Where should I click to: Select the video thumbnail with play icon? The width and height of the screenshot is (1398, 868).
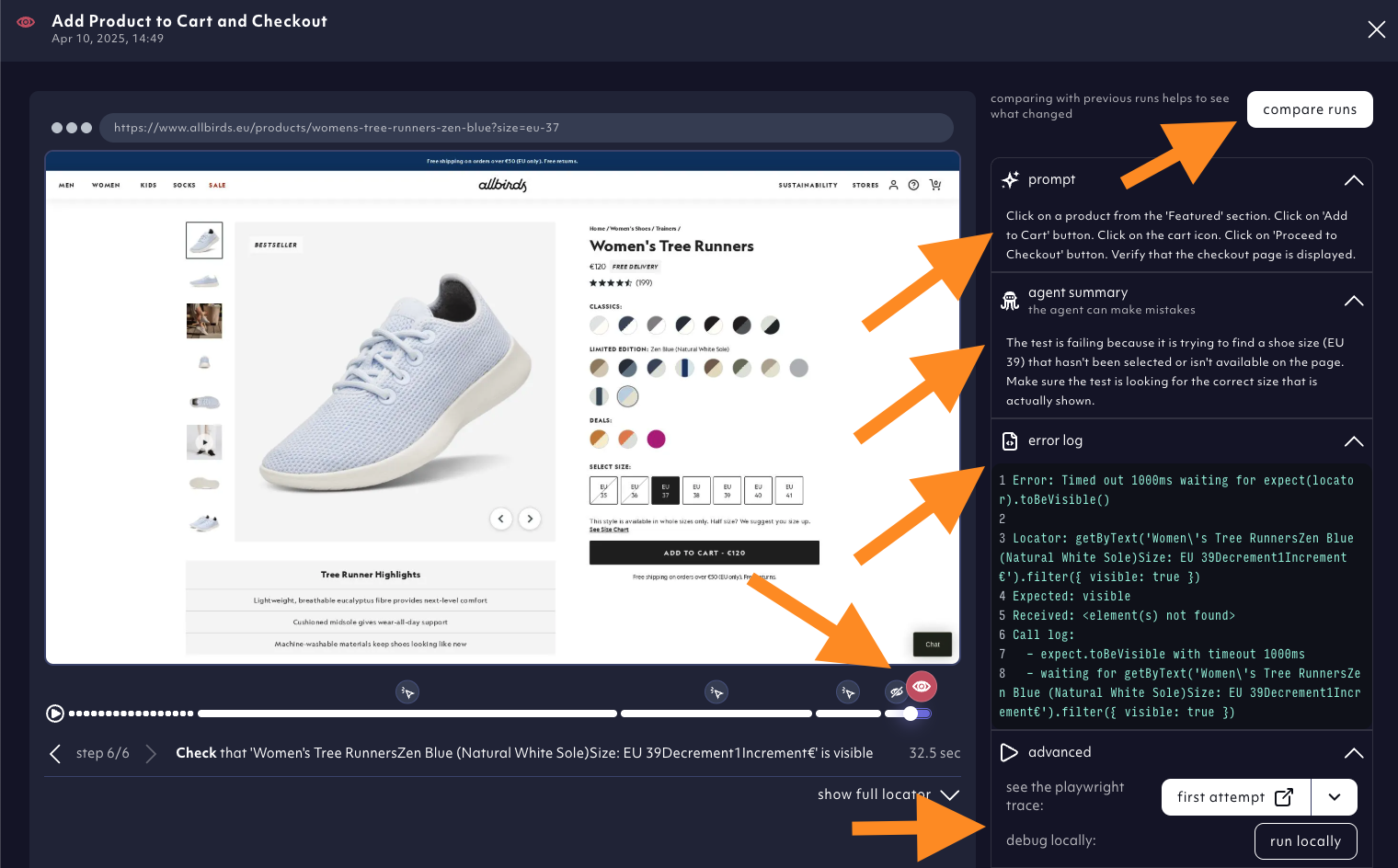(x=204, y=442)
